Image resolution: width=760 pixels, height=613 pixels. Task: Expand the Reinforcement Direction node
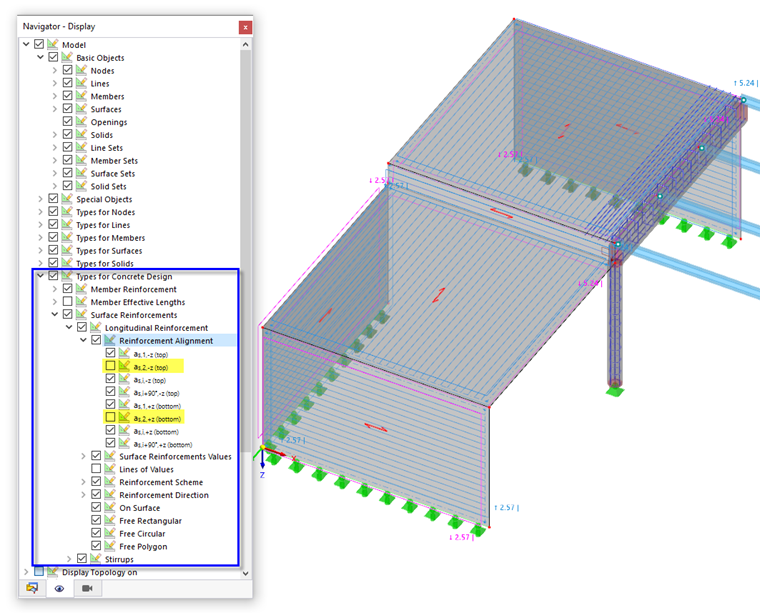pos(83,495)
